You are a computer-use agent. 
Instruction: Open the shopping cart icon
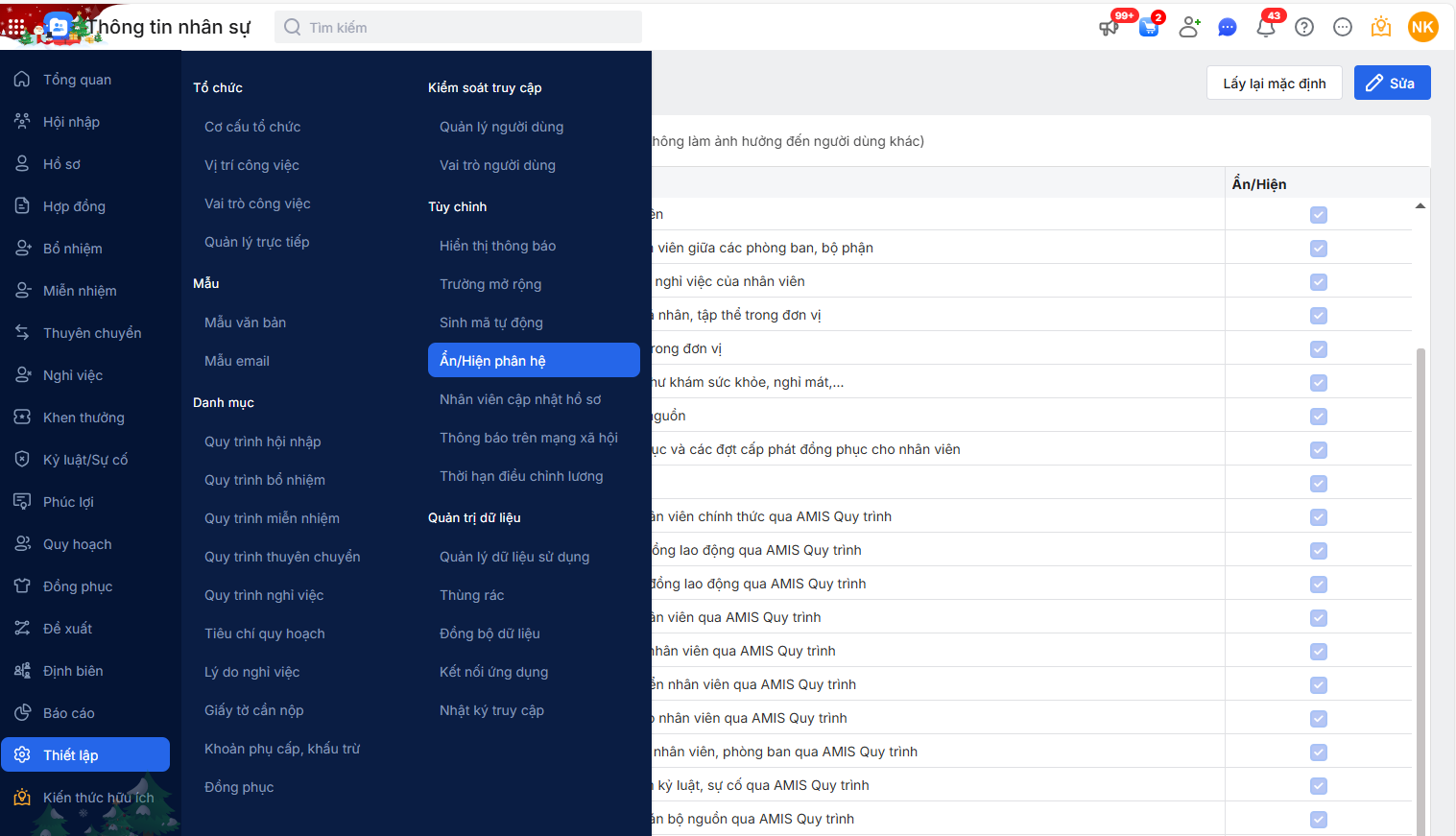[1149, 27]
